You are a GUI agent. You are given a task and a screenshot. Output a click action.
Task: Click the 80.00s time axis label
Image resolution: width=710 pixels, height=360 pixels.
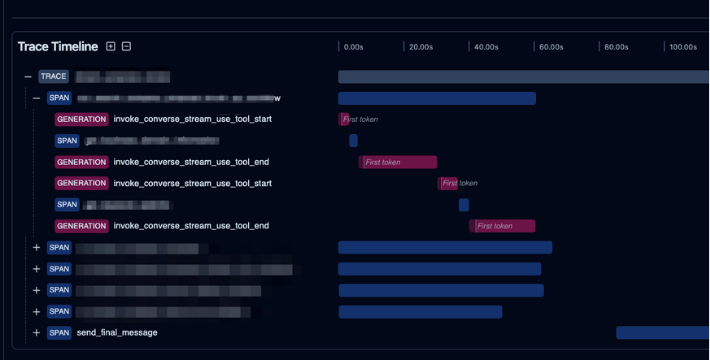[616, 47]
